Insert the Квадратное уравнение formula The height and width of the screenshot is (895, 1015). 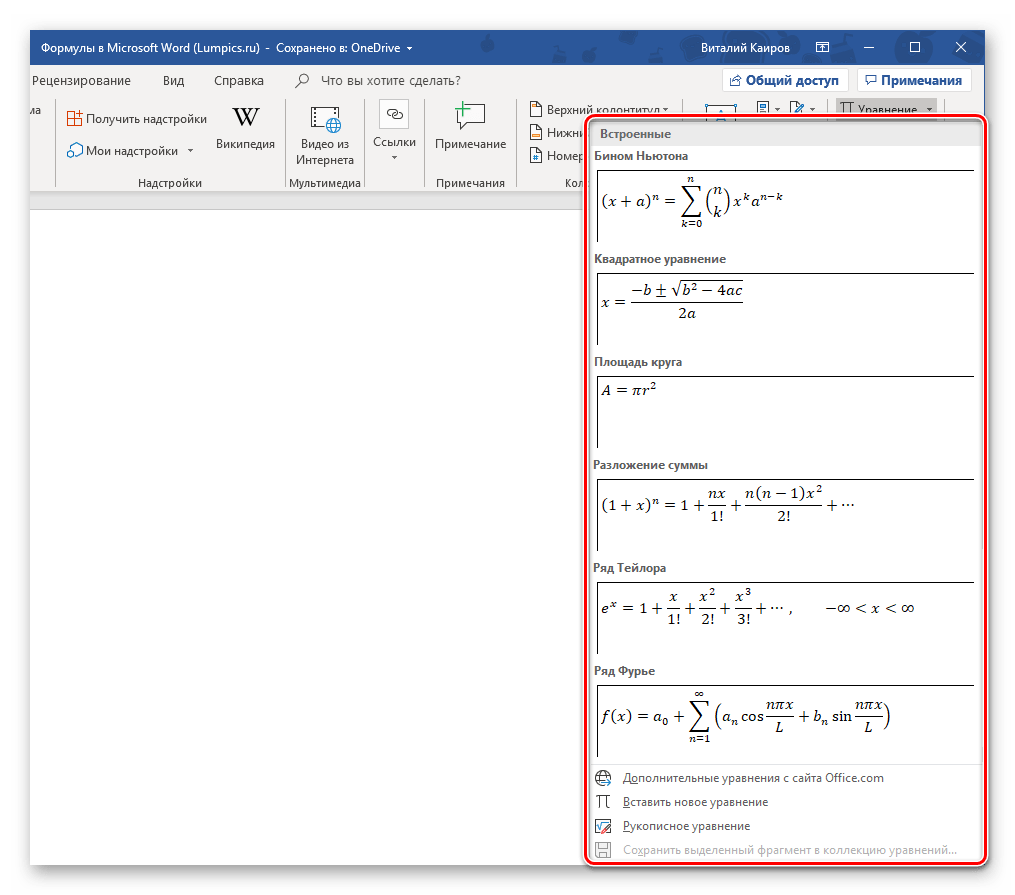pos(785,308)
